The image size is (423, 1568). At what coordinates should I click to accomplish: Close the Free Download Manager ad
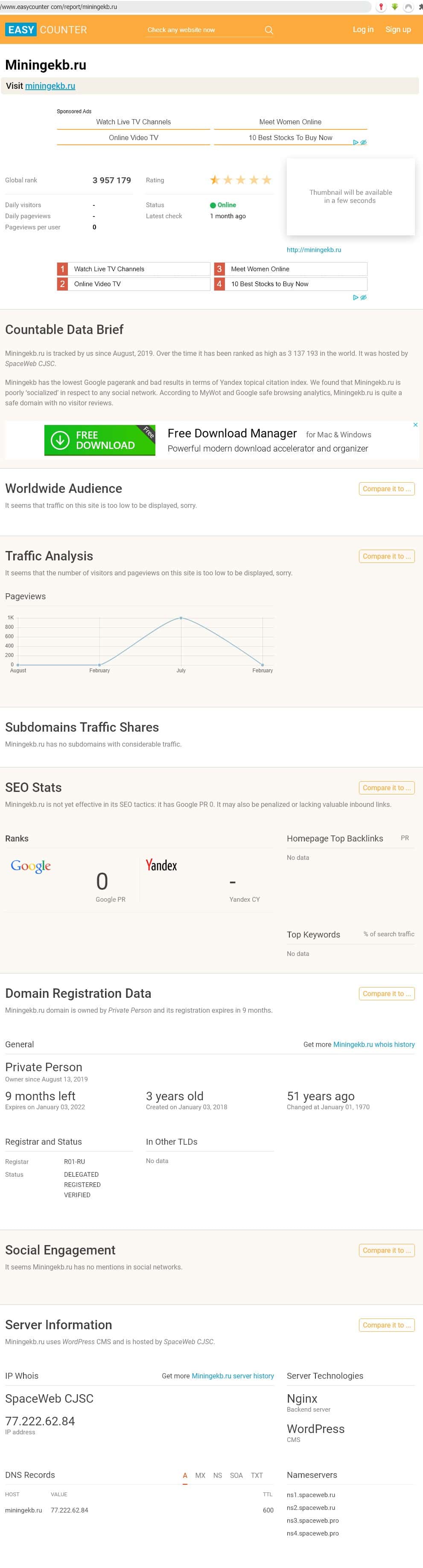click(416, 425)
